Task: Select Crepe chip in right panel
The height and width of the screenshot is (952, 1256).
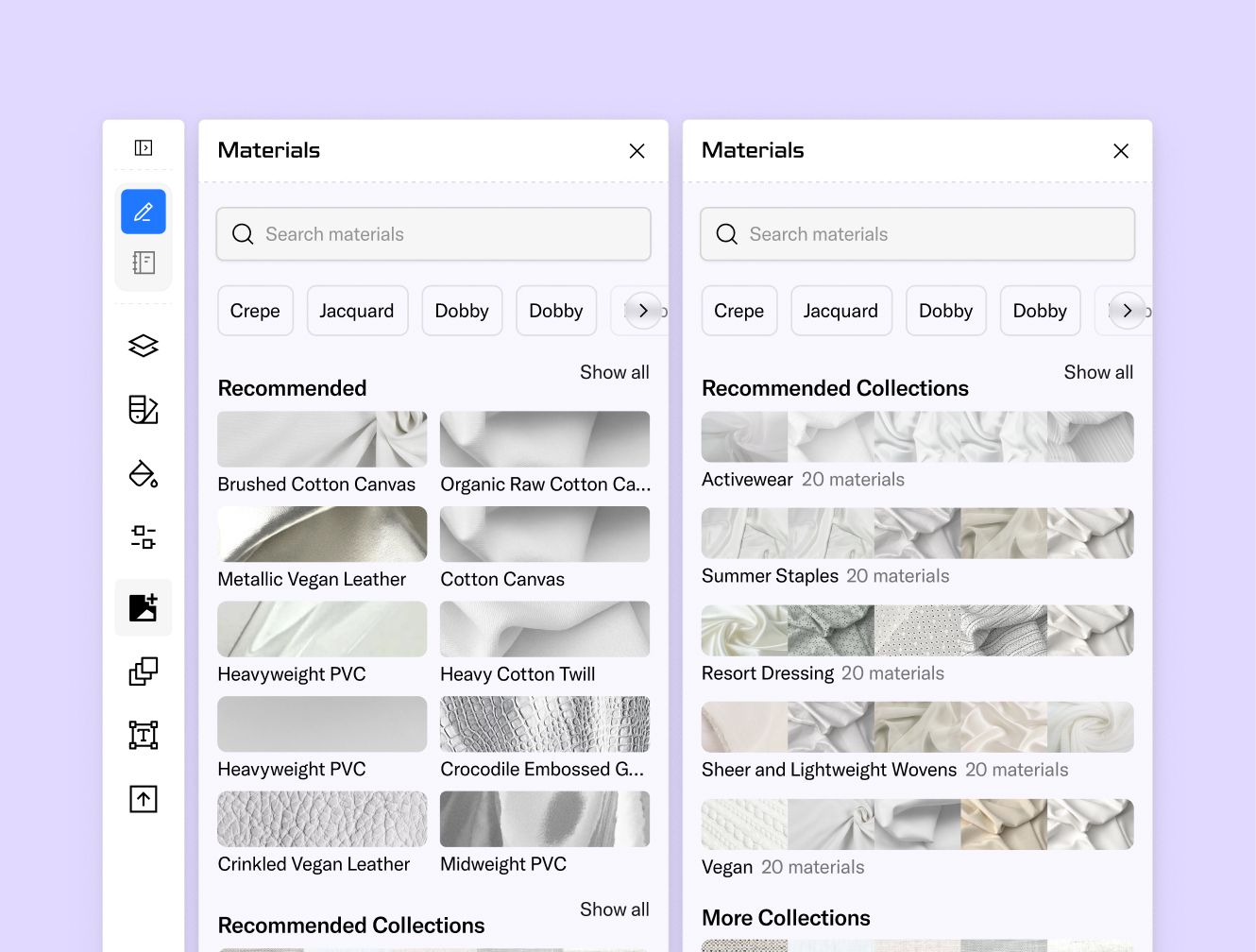Action: 739,311
